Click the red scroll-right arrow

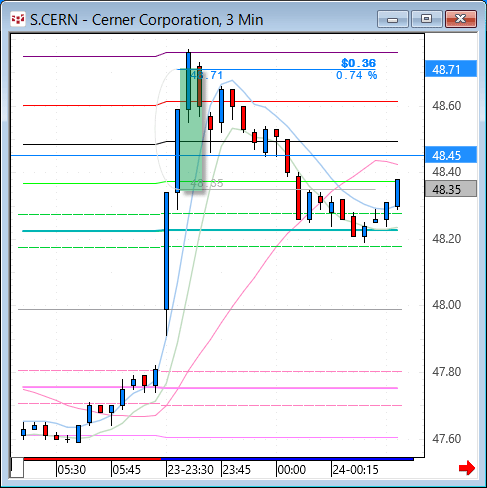click(x=467, y=468)
